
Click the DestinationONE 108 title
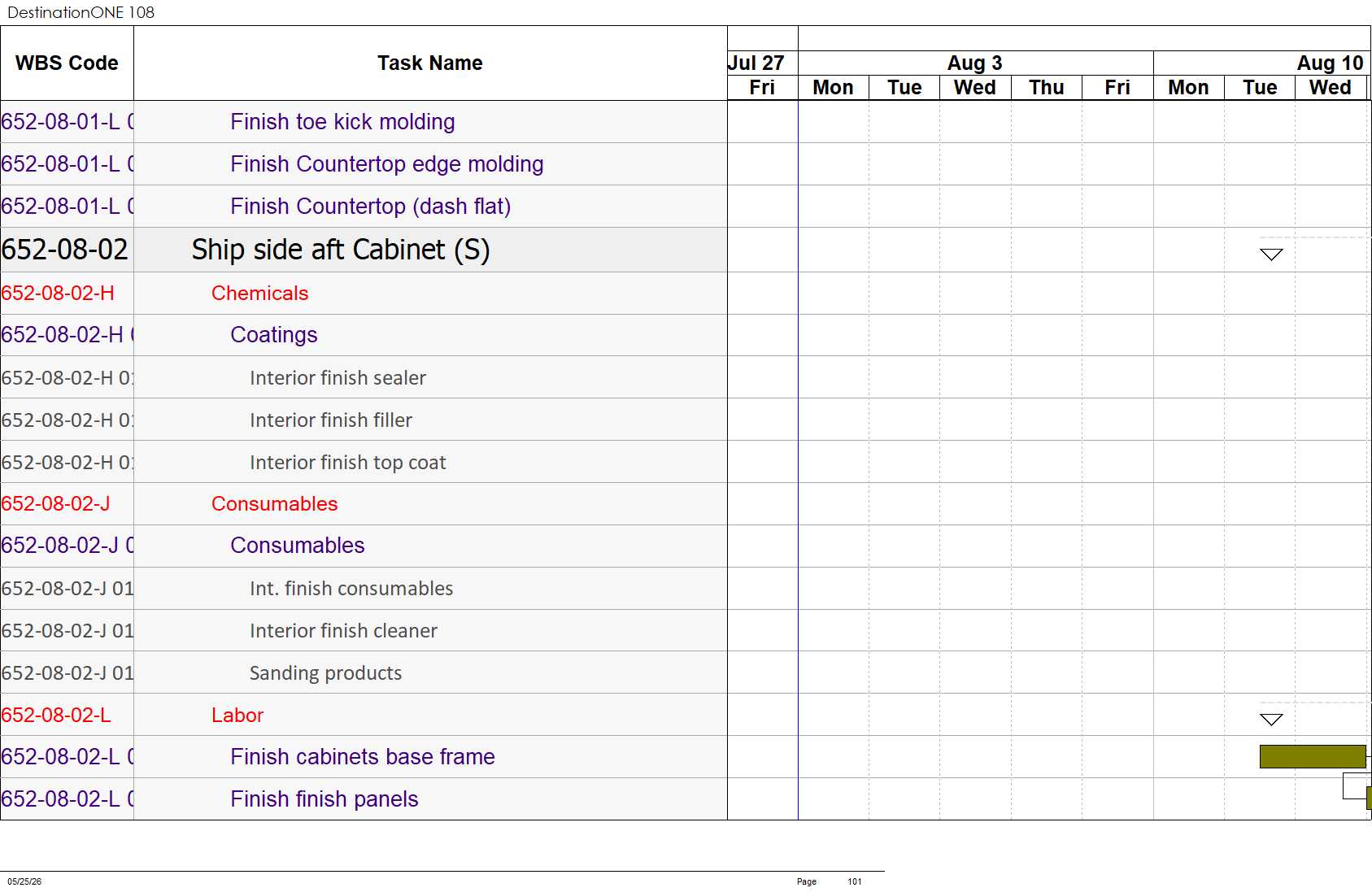point(81,12)
